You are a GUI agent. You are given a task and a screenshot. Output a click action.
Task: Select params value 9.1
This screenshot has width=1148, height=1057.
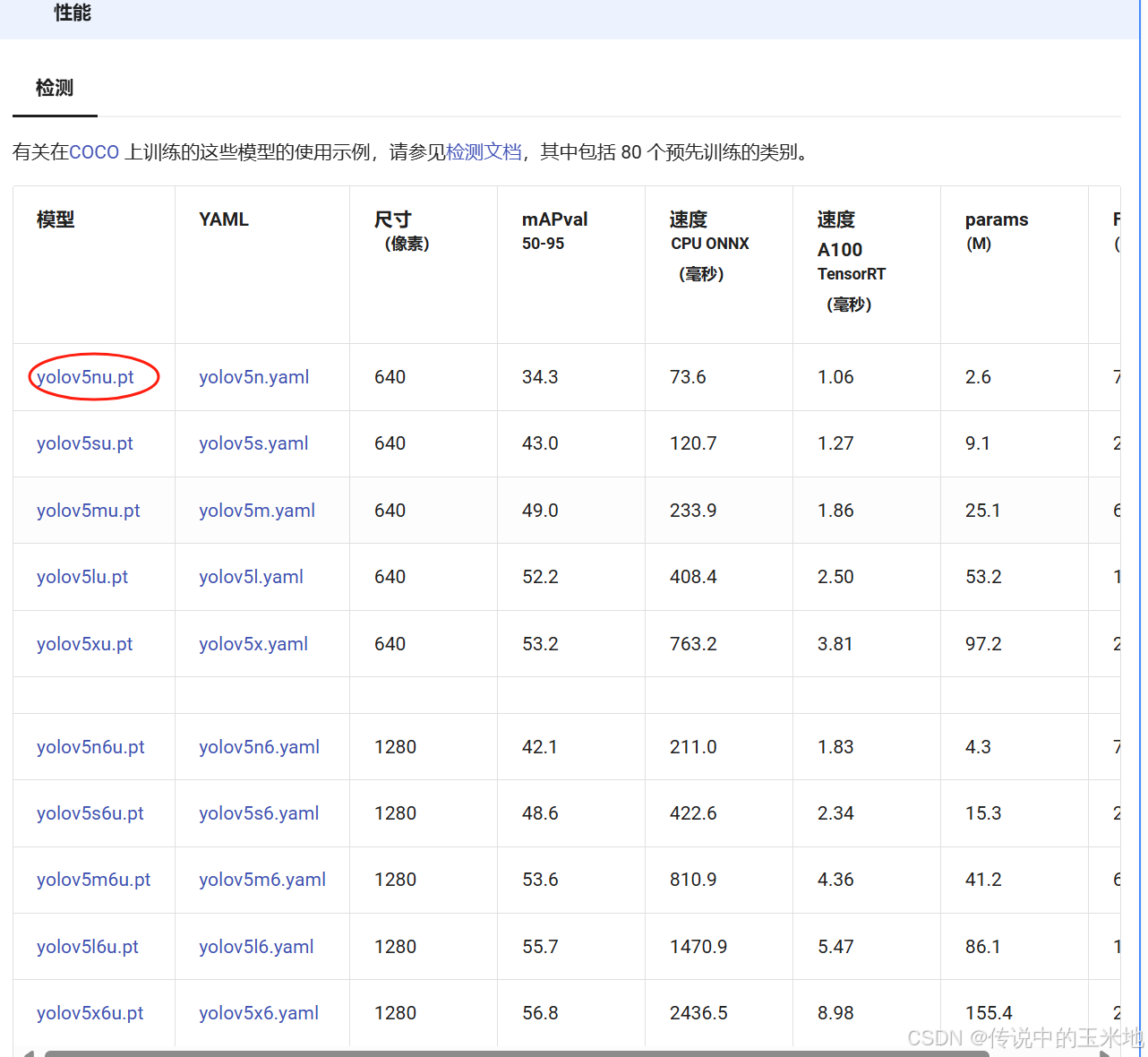[978, 443]
